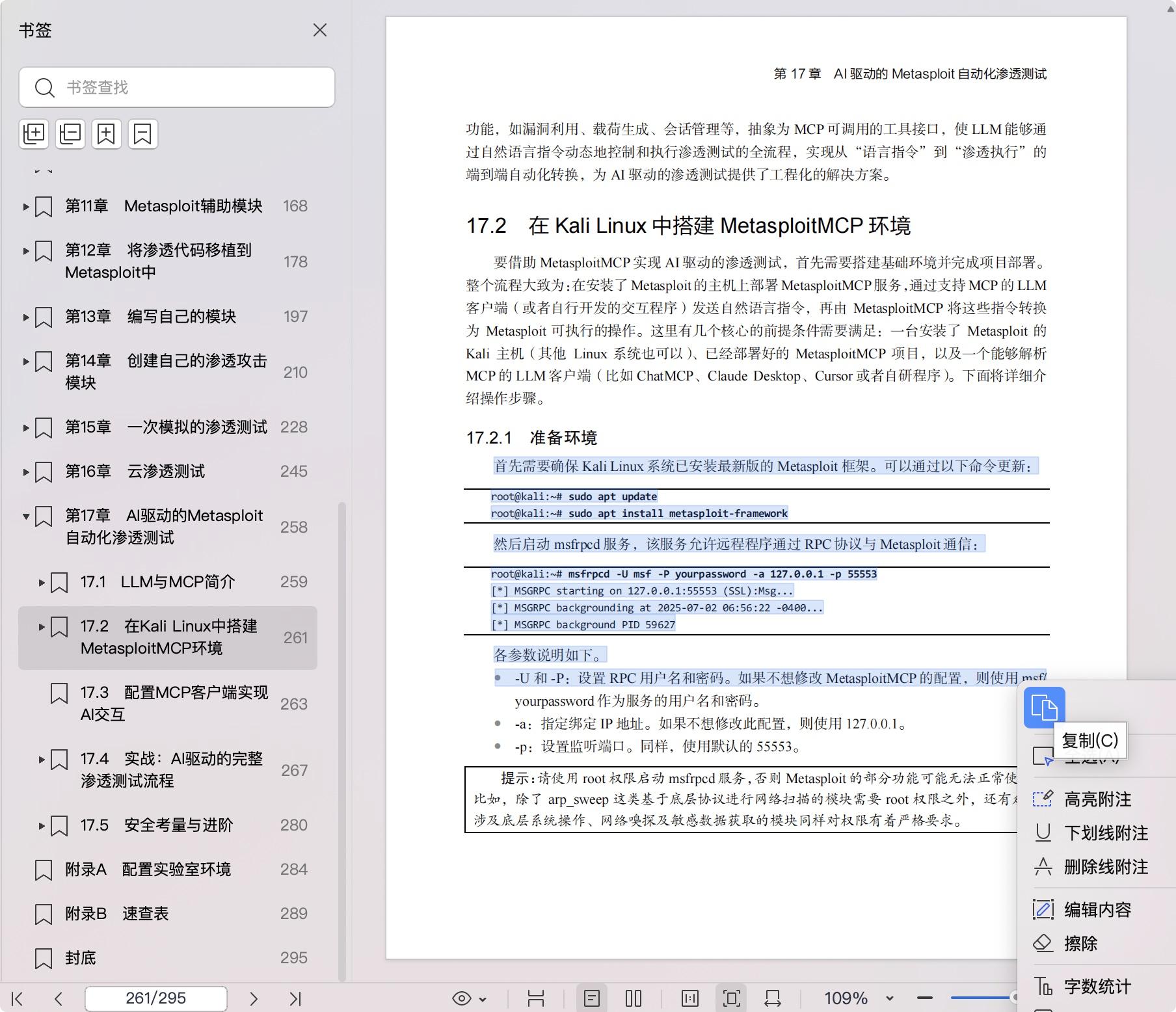Viewport: 1176px width, 1012px height.
Task: Click zoom out minus button
Action: [925, 998]
